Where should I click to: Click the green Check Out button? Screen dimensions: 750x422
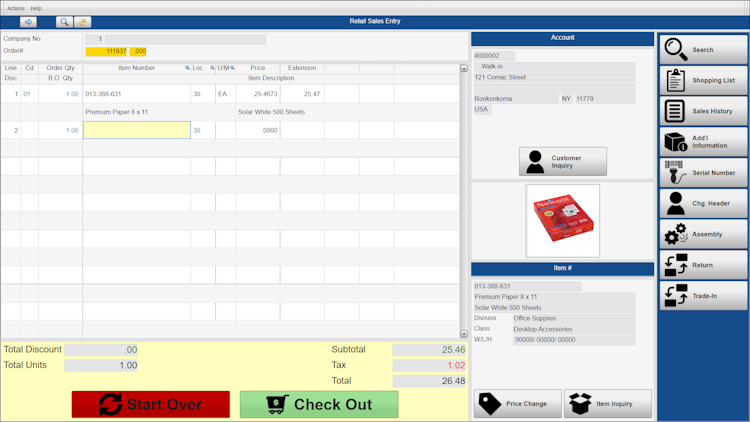[319, 404]
